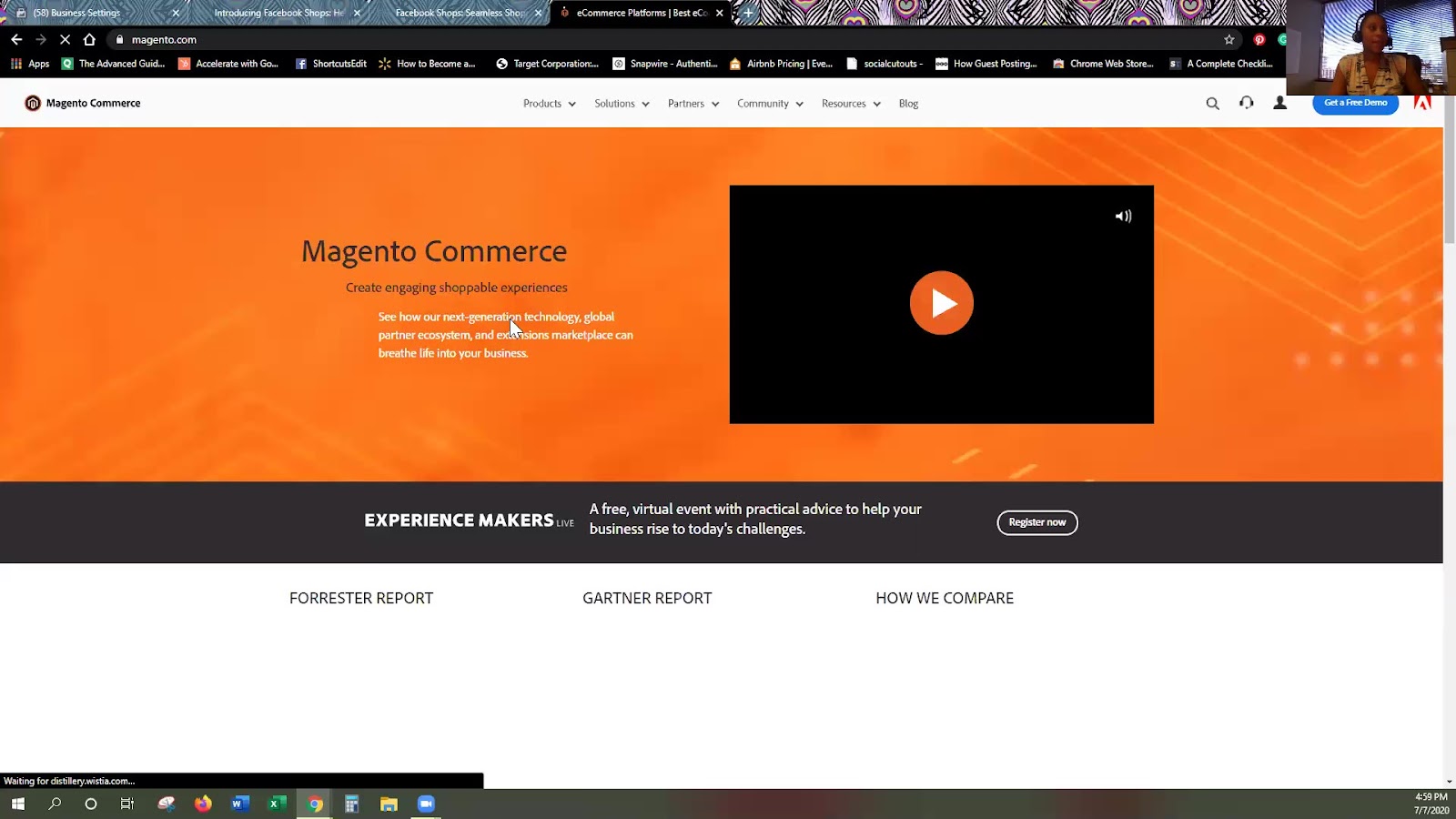Go back to the previous page
The image size is (1456, 819).
(16, 39)
